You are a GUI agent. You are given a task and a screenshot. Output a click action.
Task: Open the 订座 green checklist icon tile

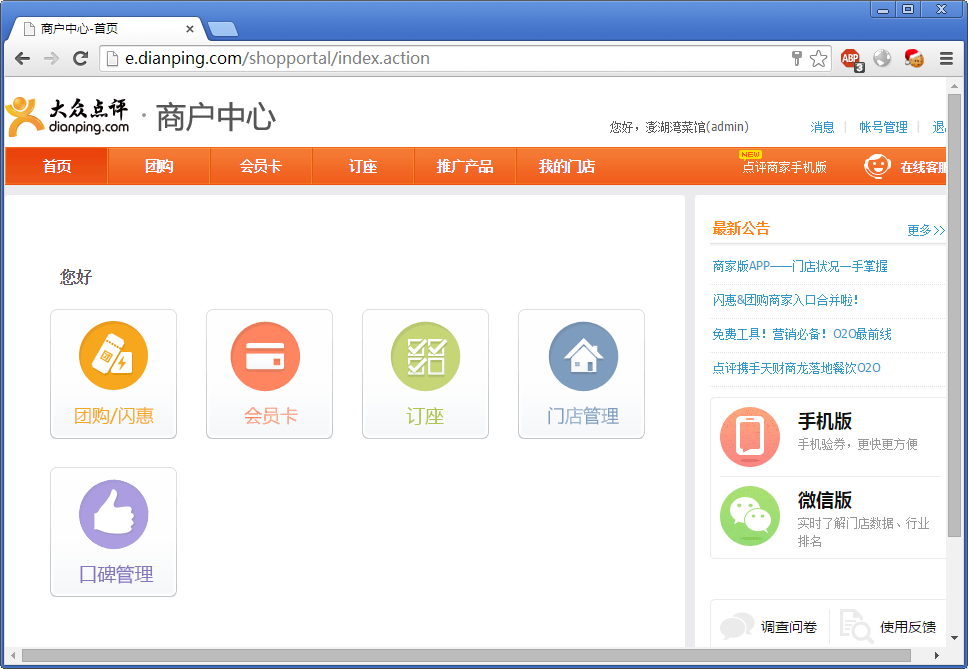point(425,374)
